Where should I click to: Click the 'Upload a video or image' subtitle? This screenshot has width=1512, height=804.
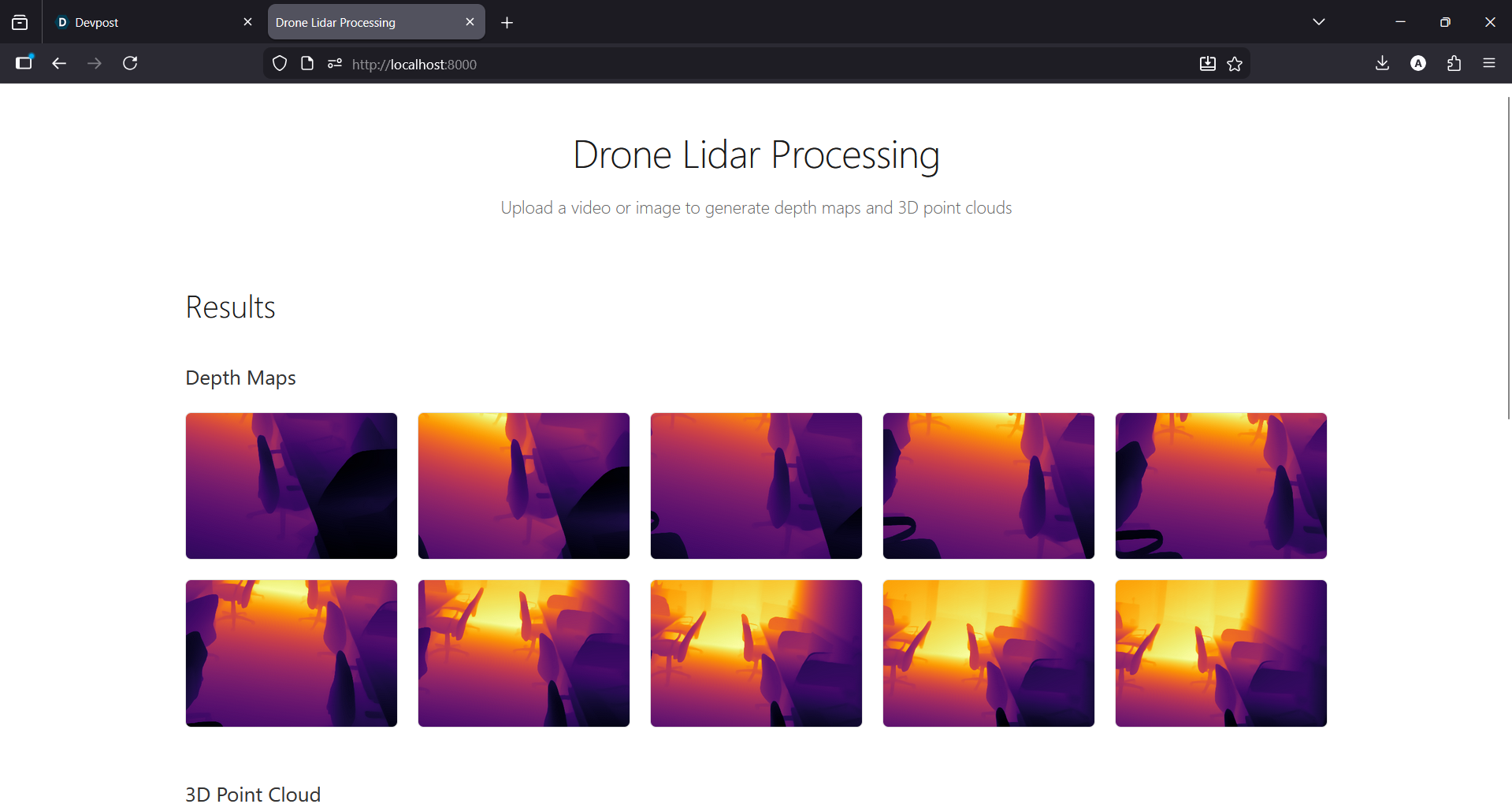click(x=756, y=207)
